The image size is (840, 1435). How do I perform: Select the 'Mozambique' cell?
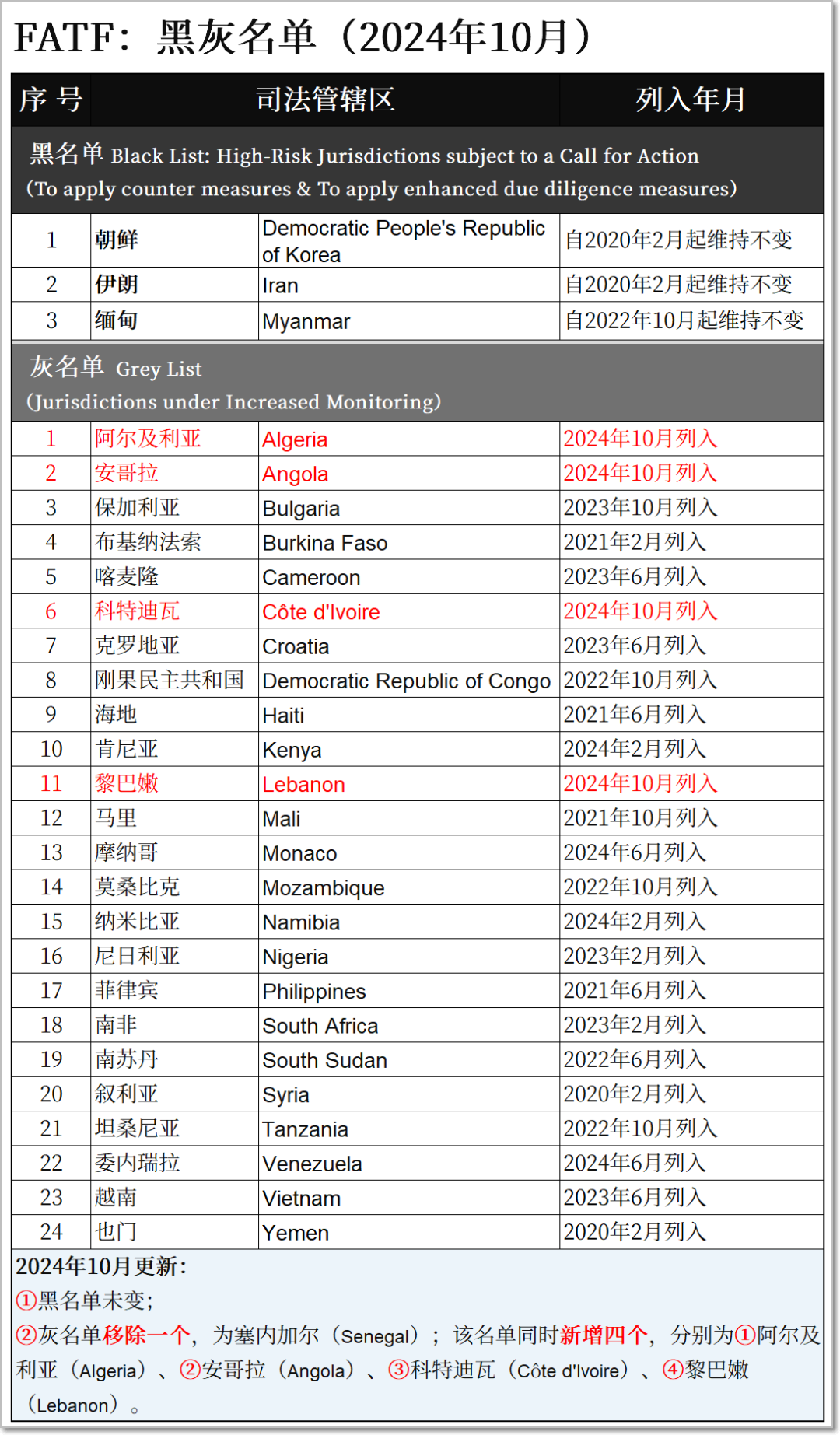tap(409, 887)
